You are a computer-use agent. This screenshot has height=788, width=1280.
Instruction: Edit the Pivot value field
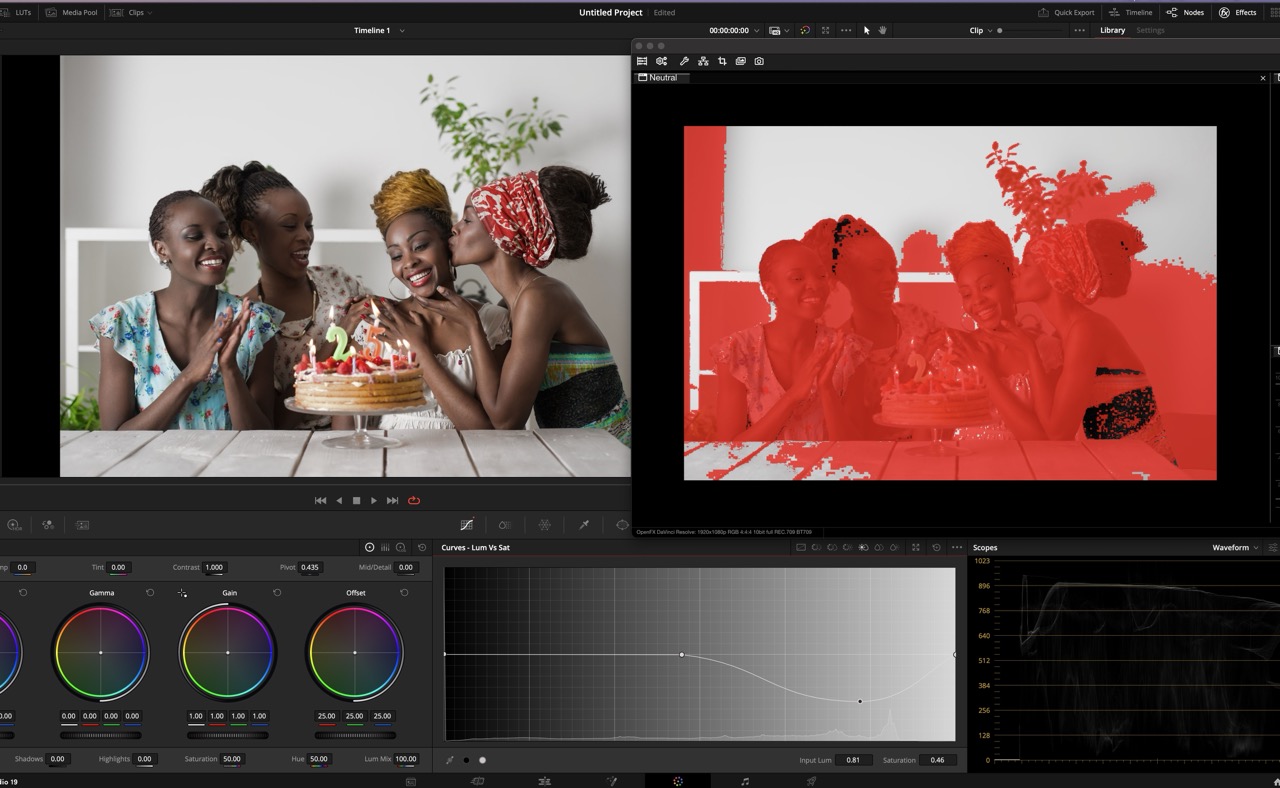[x=310, y=567]
